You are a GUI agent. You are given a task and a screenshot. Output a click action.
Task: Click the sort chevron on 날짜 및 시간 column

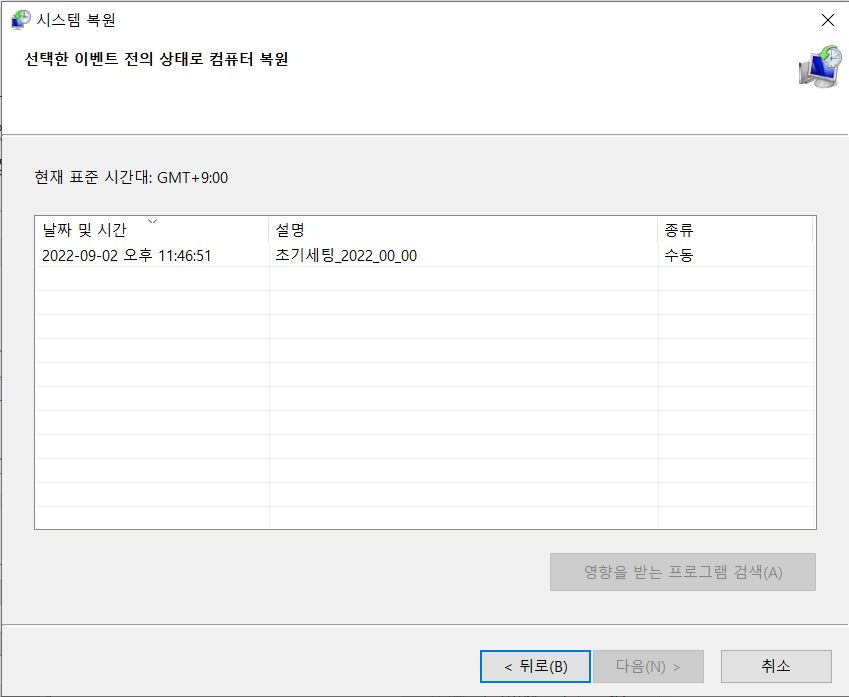(x=153, y=219)
